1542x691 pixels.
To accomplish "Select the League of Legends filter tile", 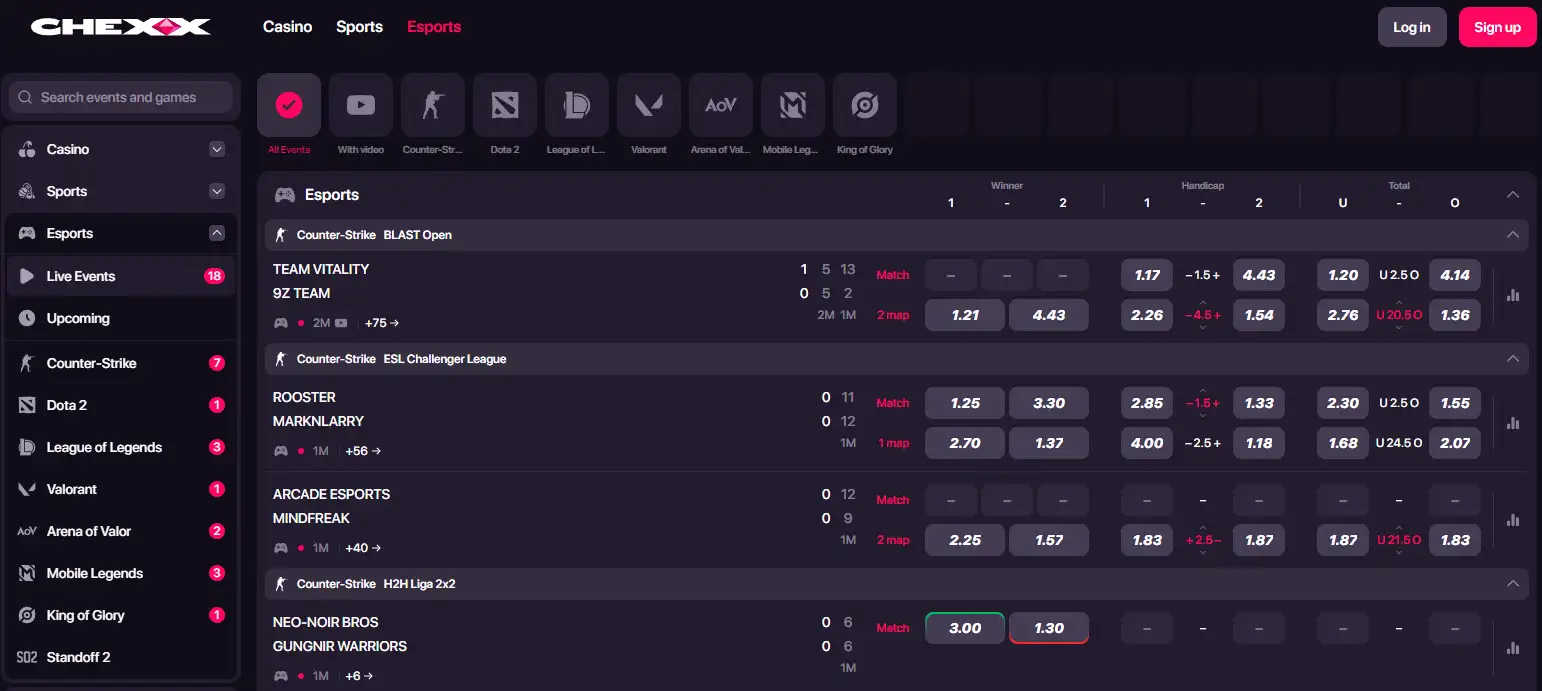I will point(577,105).
